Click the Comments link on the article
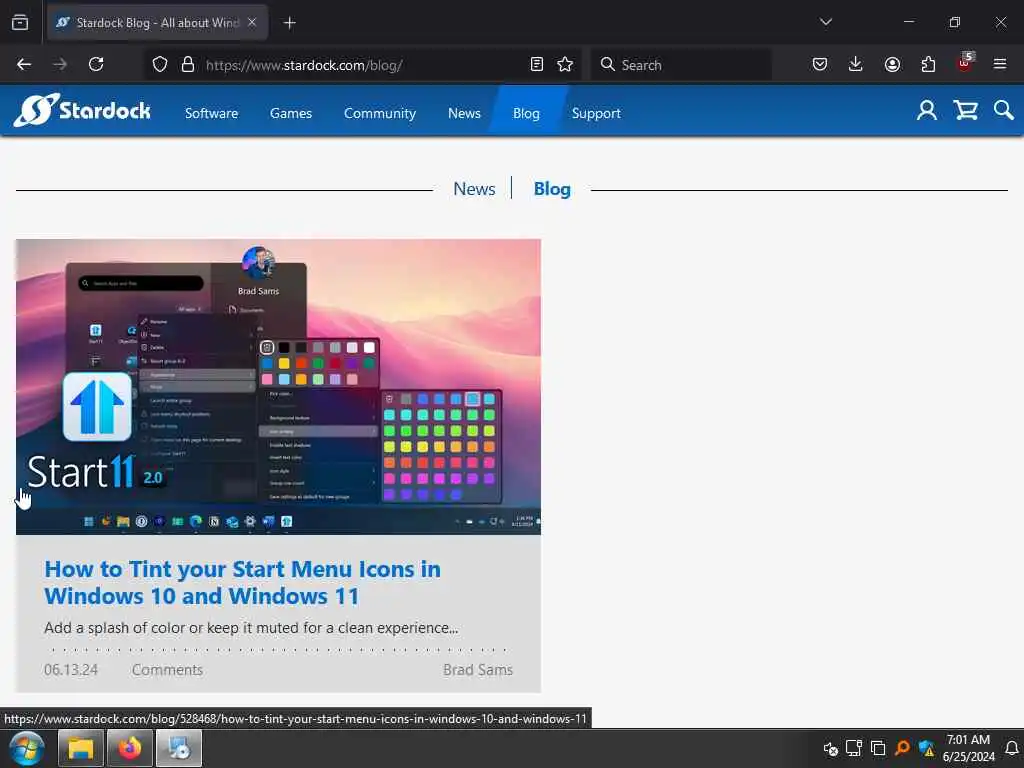1024x768 pixels. coord(167,669)
